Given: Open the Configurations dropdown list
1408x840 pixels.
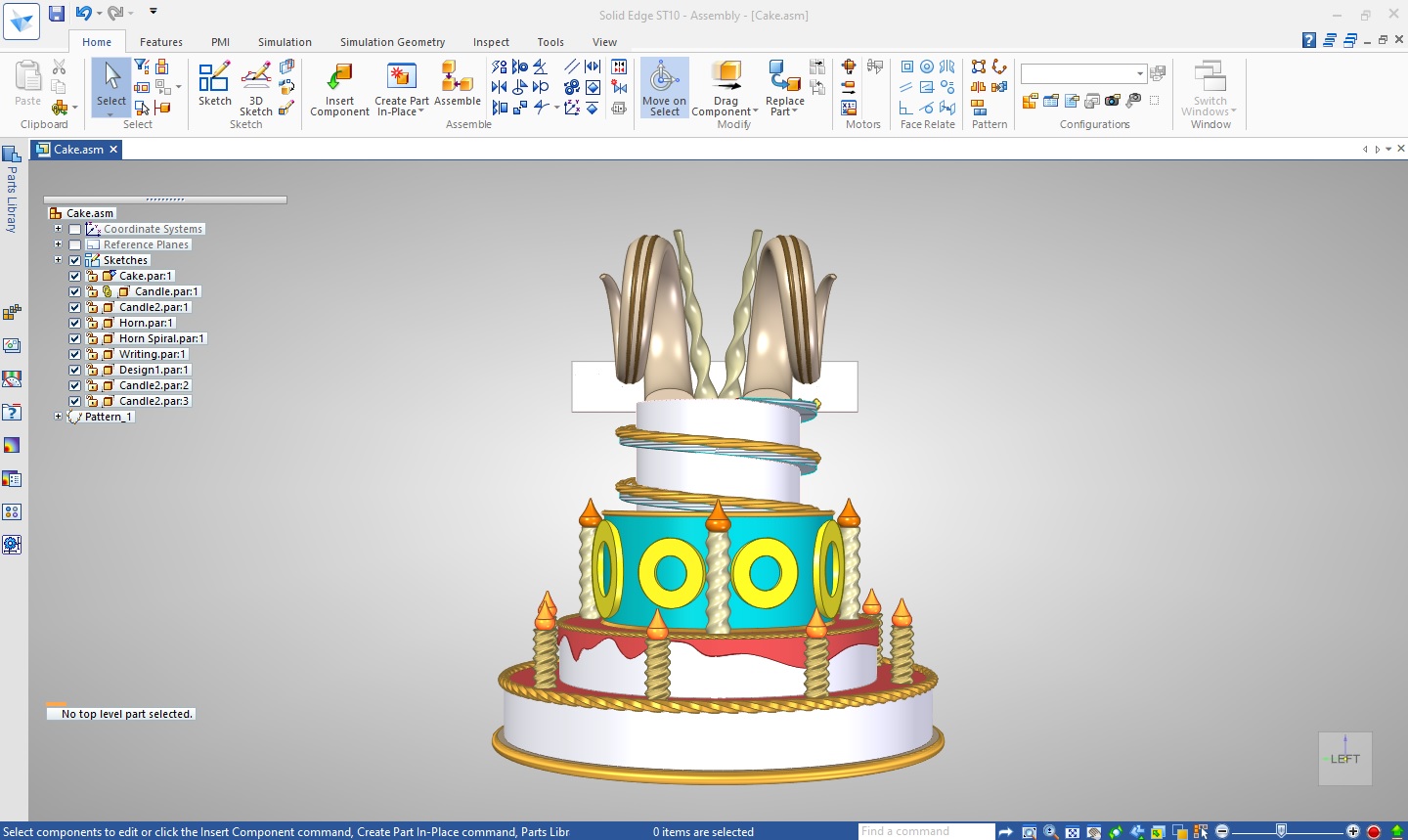Looking at the screenshot, I should coord(1140,74).
